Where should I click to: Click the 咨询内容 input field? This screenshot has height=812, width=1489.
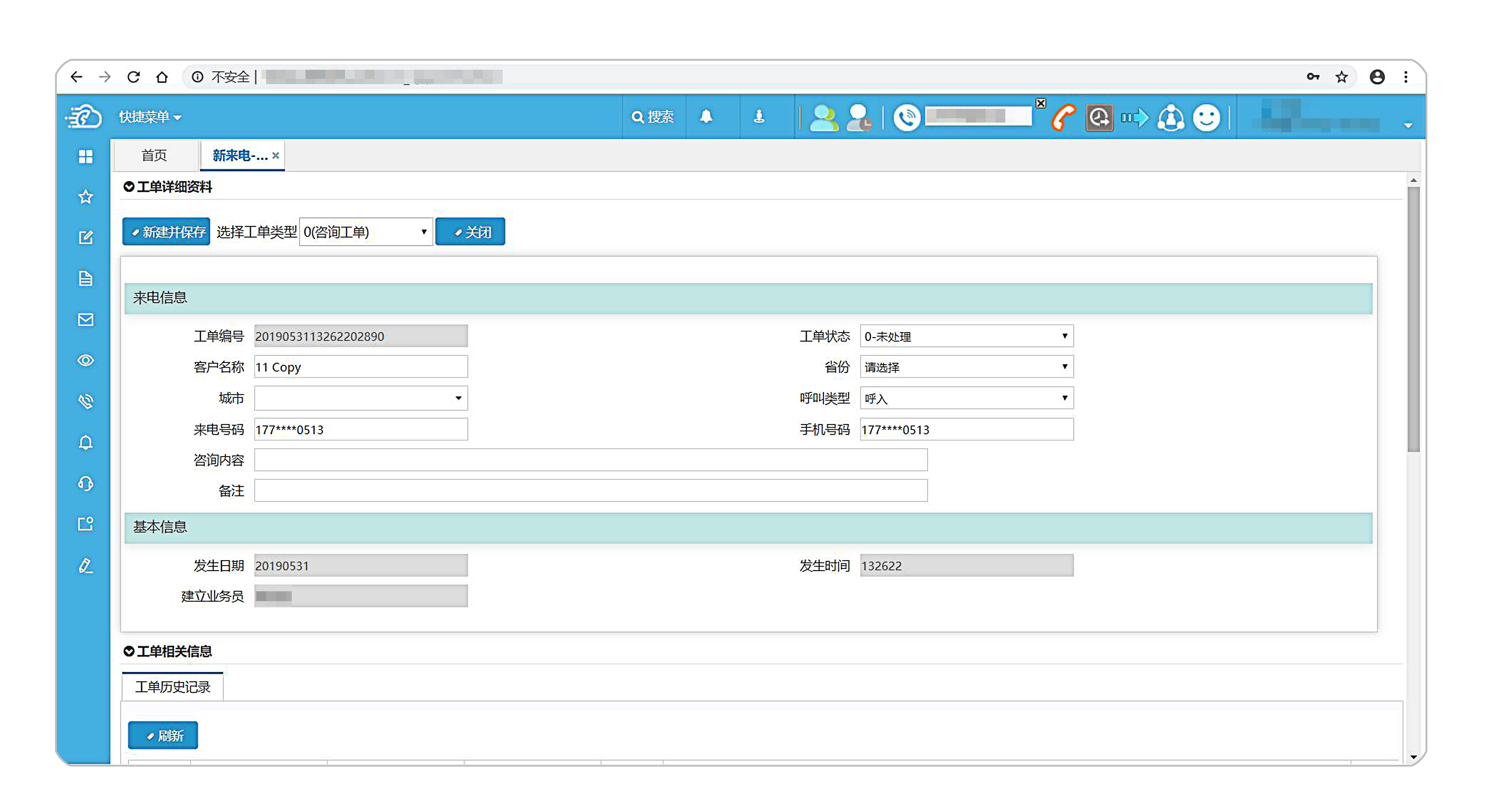[591, 460]
